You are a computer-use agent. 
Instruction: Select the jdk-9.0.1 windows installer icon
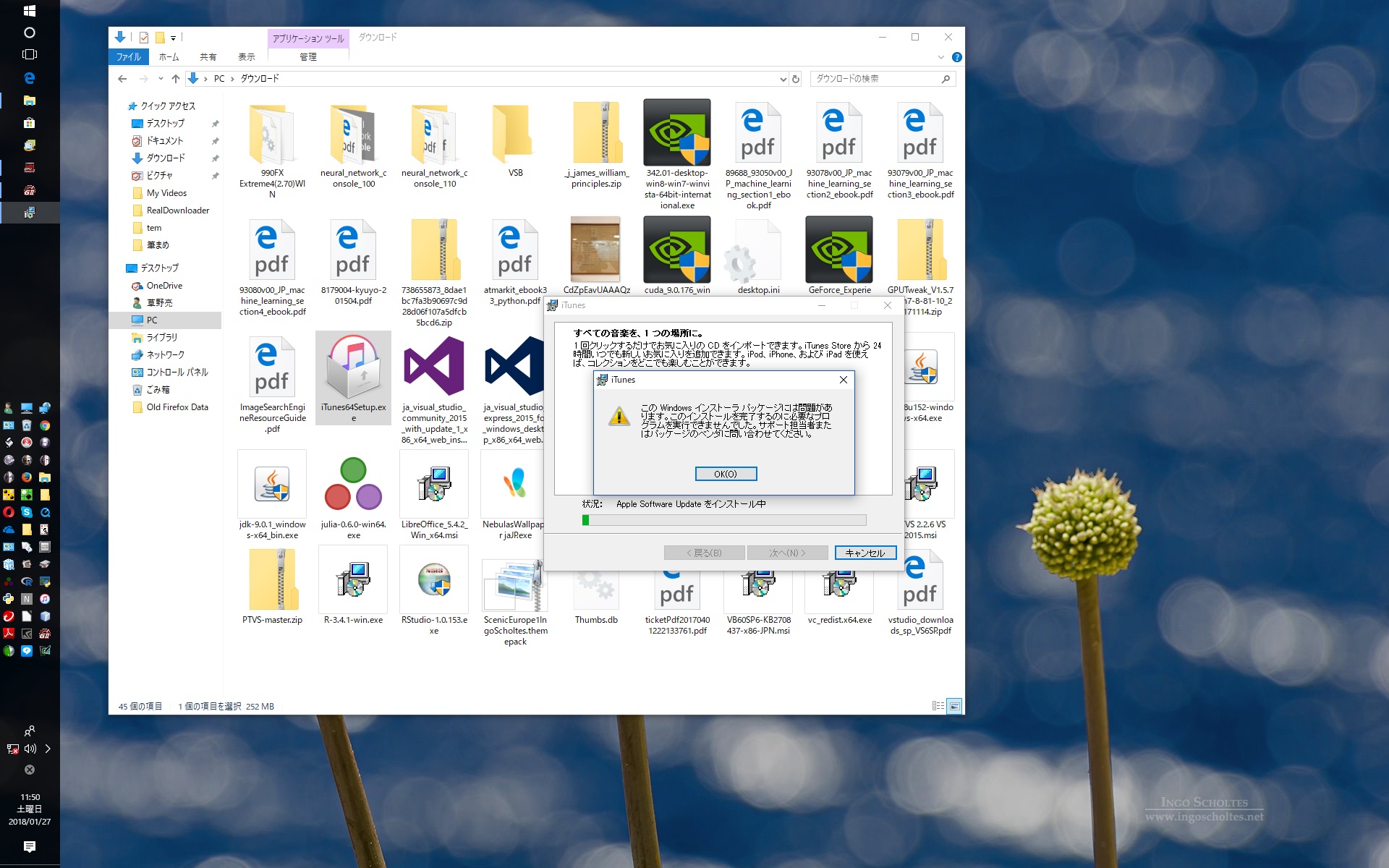click(272, 483)
